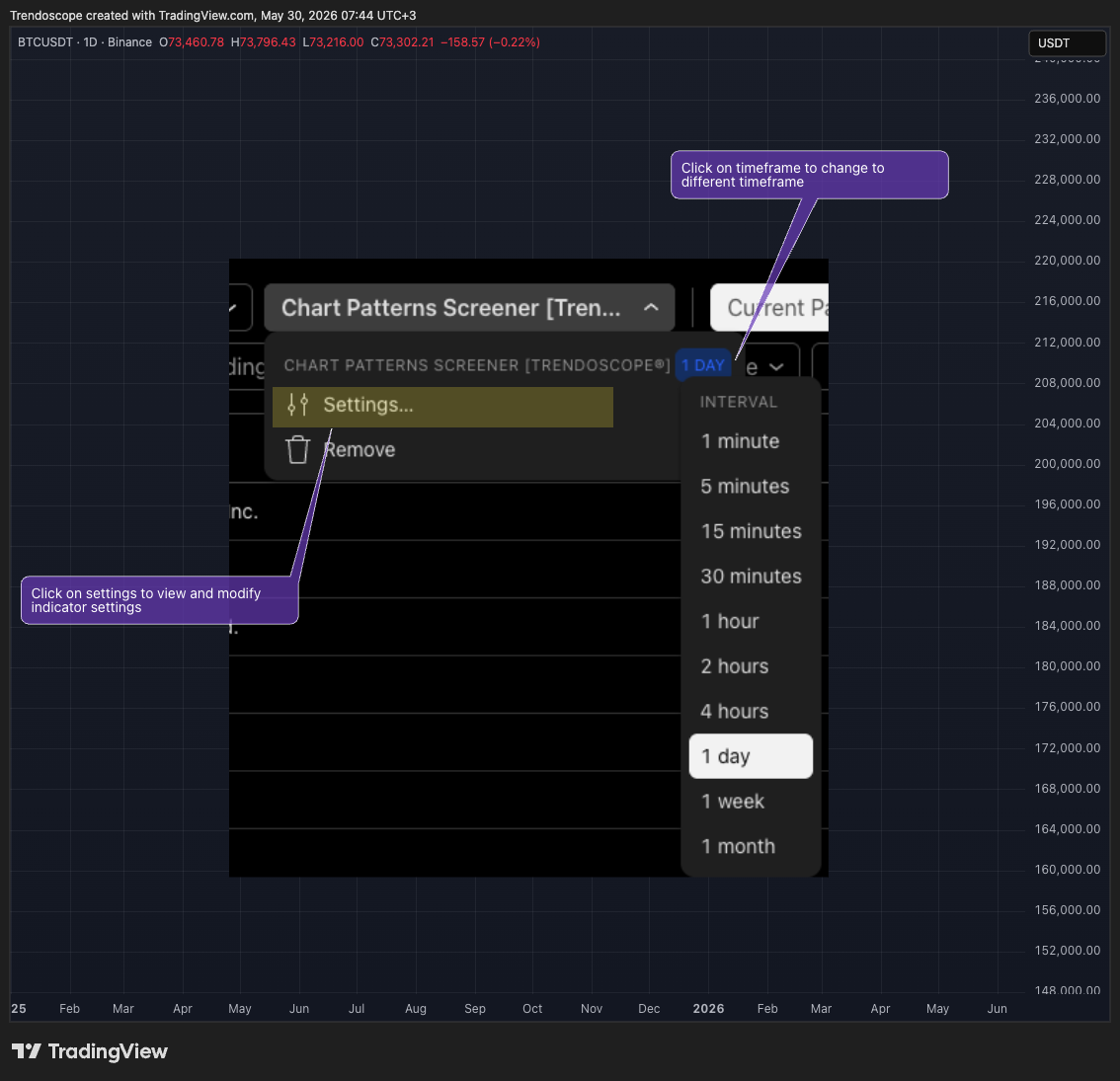Click the closing price C73,302.21 value

point(402,42)
